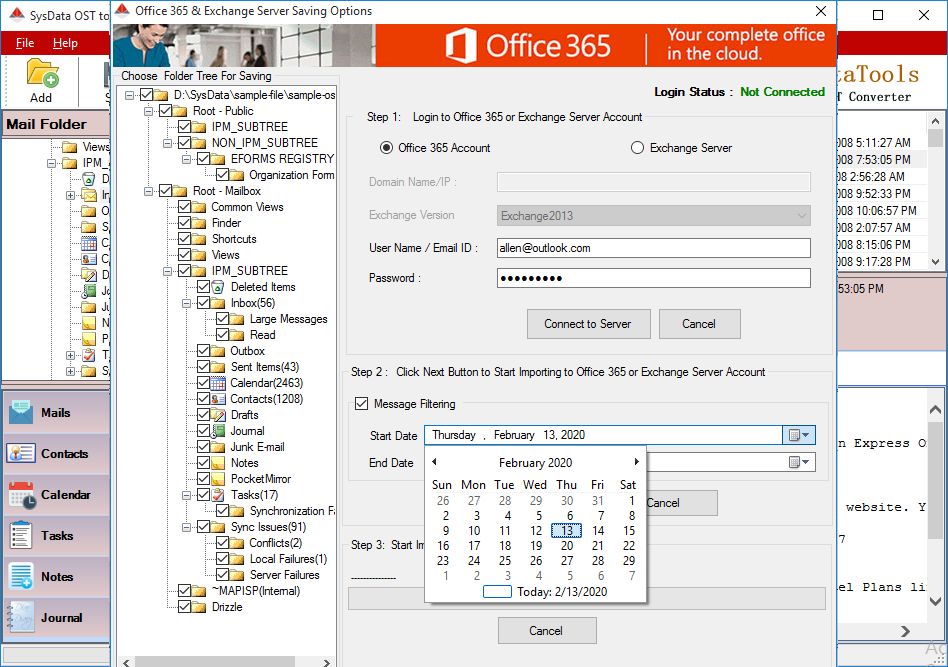948x667 pixels.
Task: Select the ~MAPISP(Internal) folder row
Action: point(255,591)
